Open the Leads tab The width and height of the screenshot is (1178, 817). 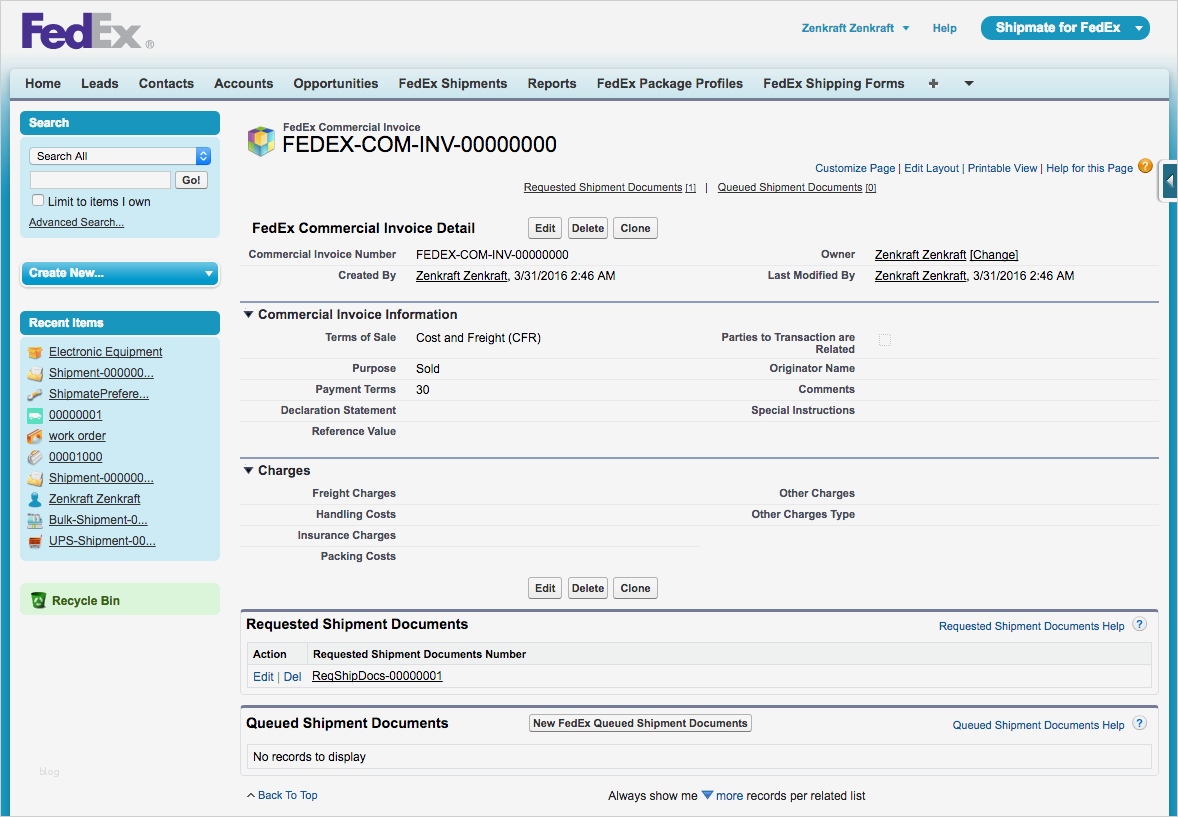[x=100, y=83]
